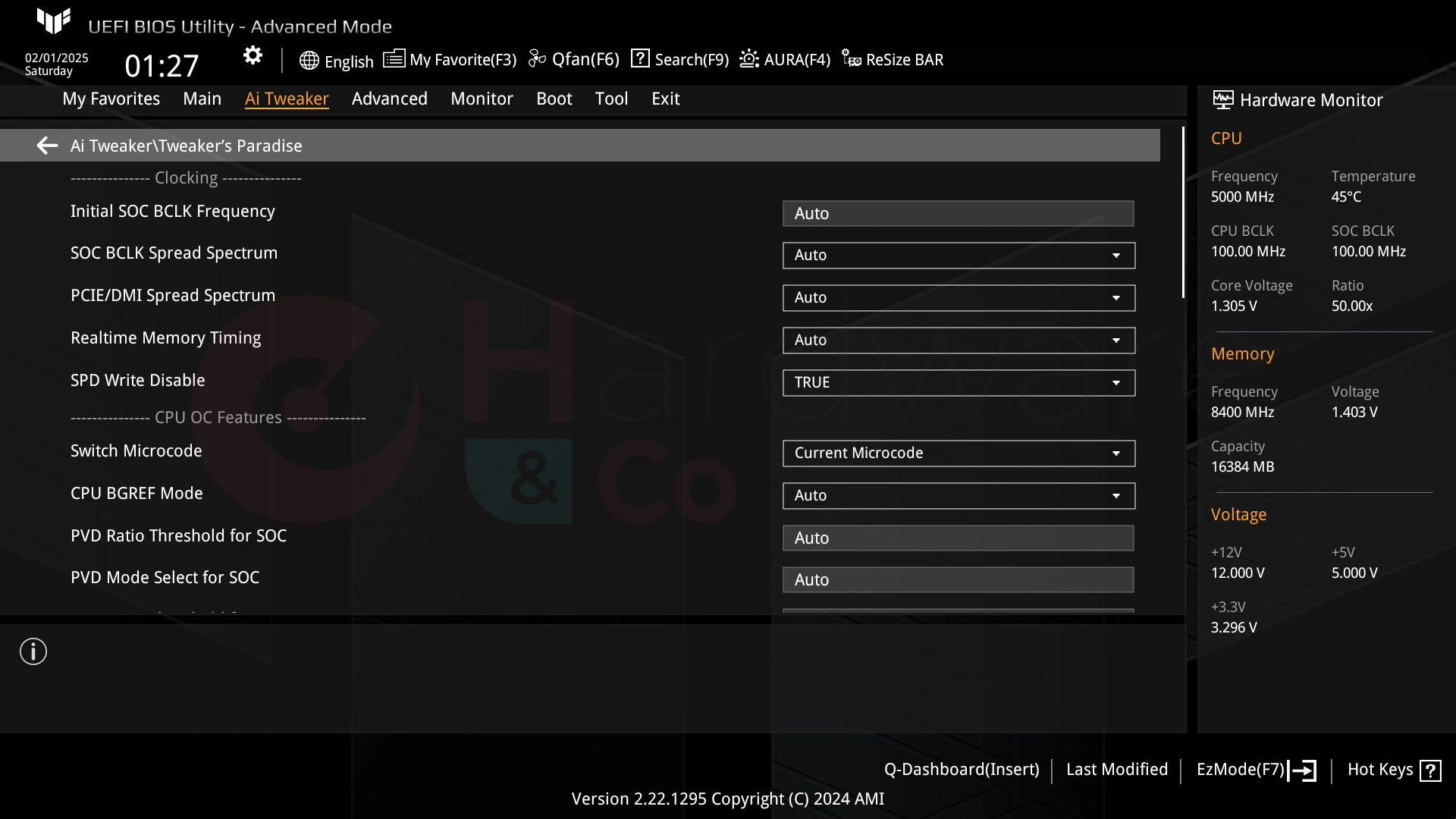Viewport: 1456px width, 819px height.
Task: Open the Exit tab
Action: tap(666, 99)
